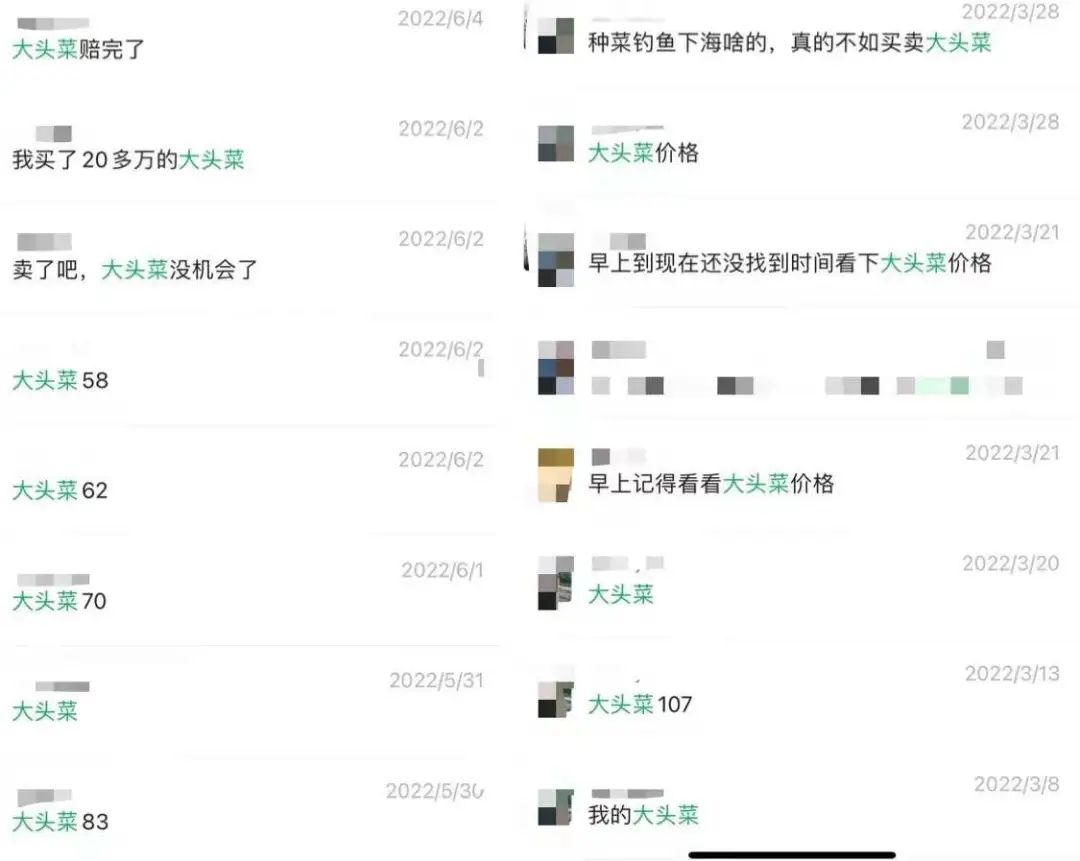Screen dimensions: 1080x861
Task: Click avatar next to '大头菜107' message
Action: pos(556,699)
